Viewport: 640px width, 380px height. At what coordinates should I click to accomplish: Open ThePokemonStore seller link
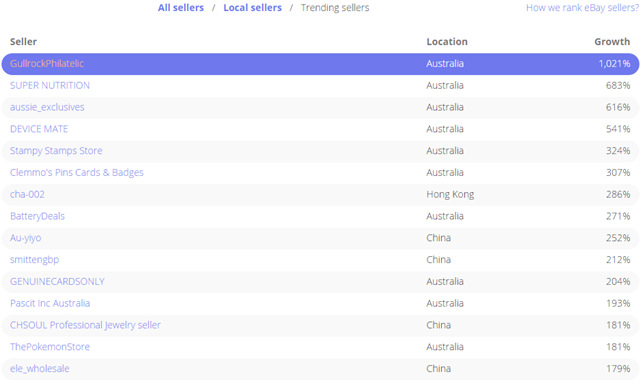click(x=50, y=347)
